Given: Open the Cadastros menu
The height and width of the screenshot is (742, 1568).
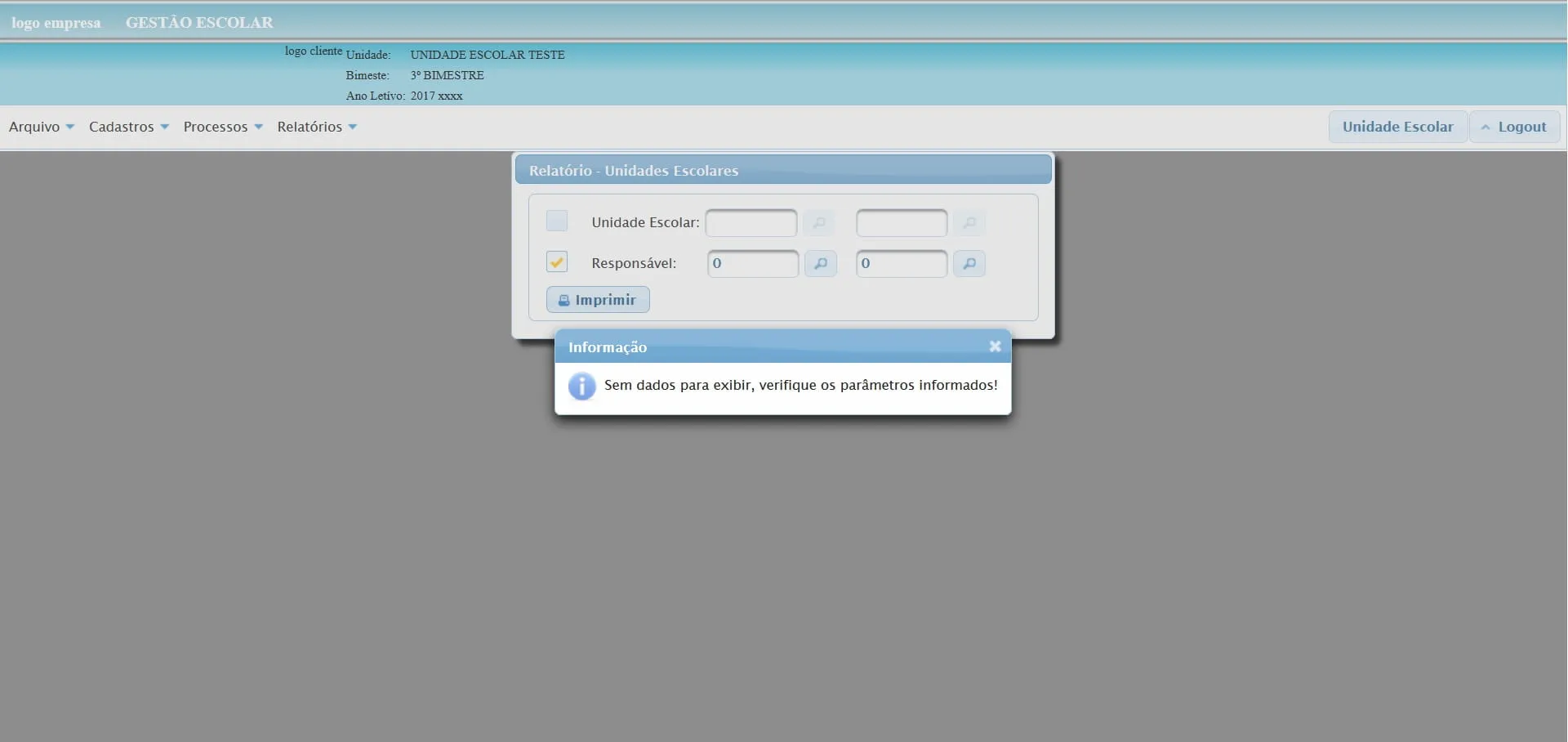Looking at the screenshot, I should pyautogui.click(x=129, y=127).
